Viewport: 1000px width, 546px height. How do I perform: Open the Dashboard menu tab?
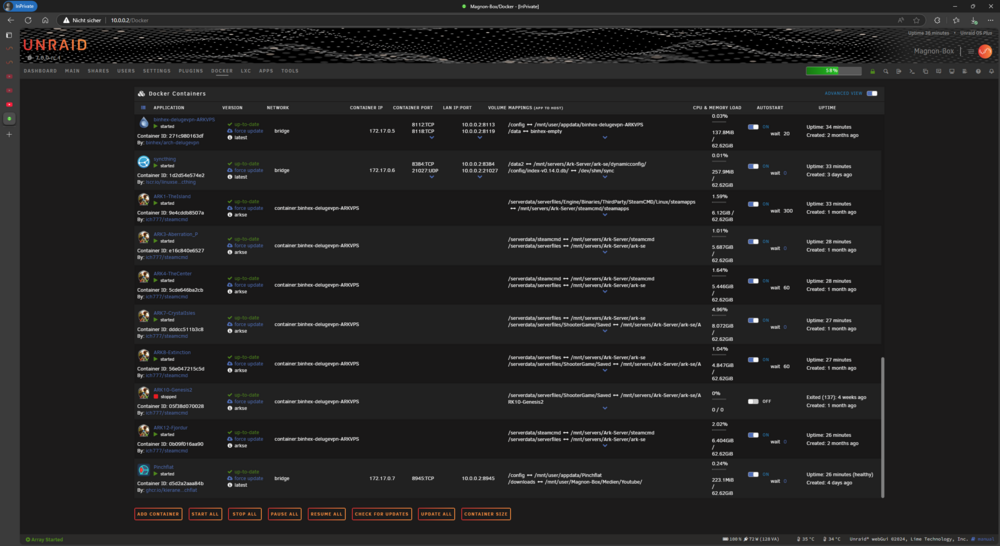pos(40,71)
